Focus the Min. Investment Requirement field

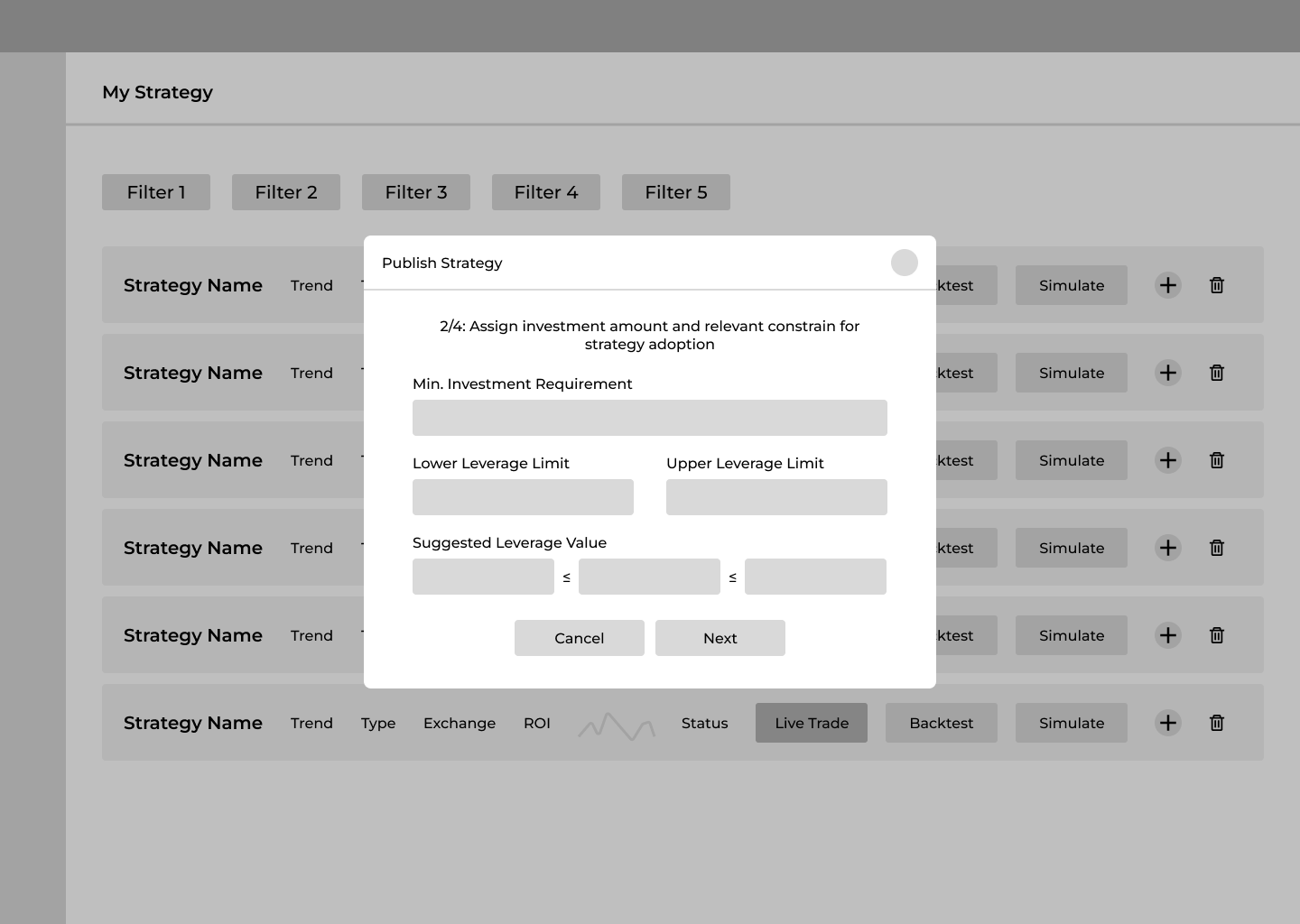click(x=649, y=418)
